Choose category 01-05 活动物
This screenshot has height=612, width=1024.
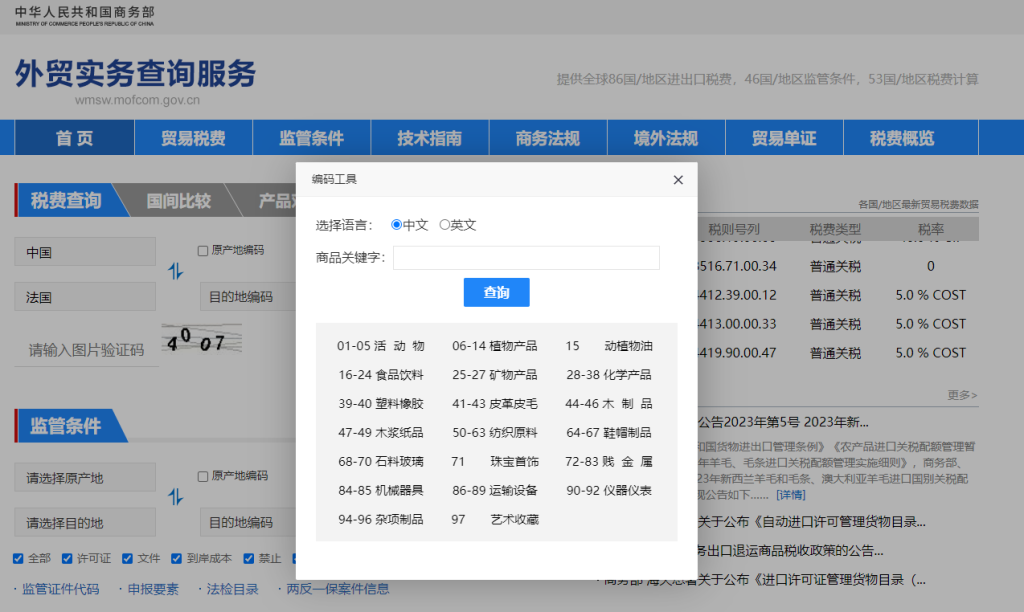(381, 346)
